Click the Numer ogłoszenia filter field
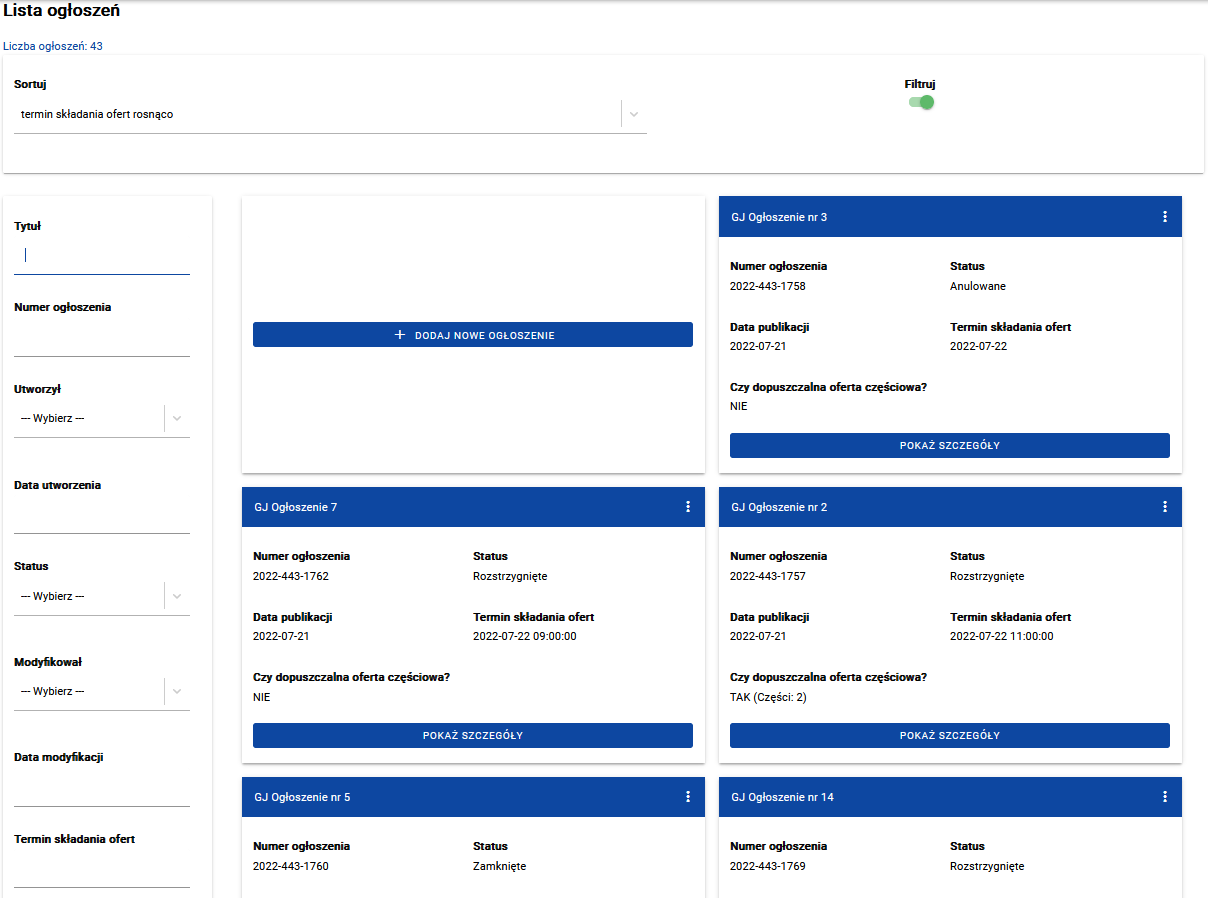This screenshot has width=1208, height=898. click(102, 339)
